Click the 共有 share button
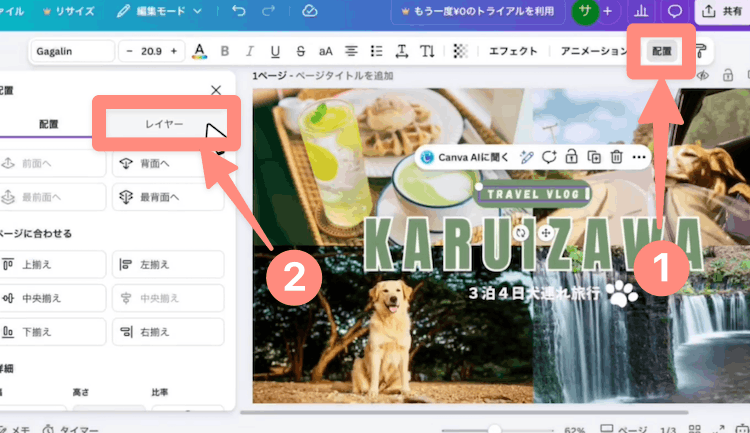The width and height of the screenshot is (750, 433). coord(722,11)
